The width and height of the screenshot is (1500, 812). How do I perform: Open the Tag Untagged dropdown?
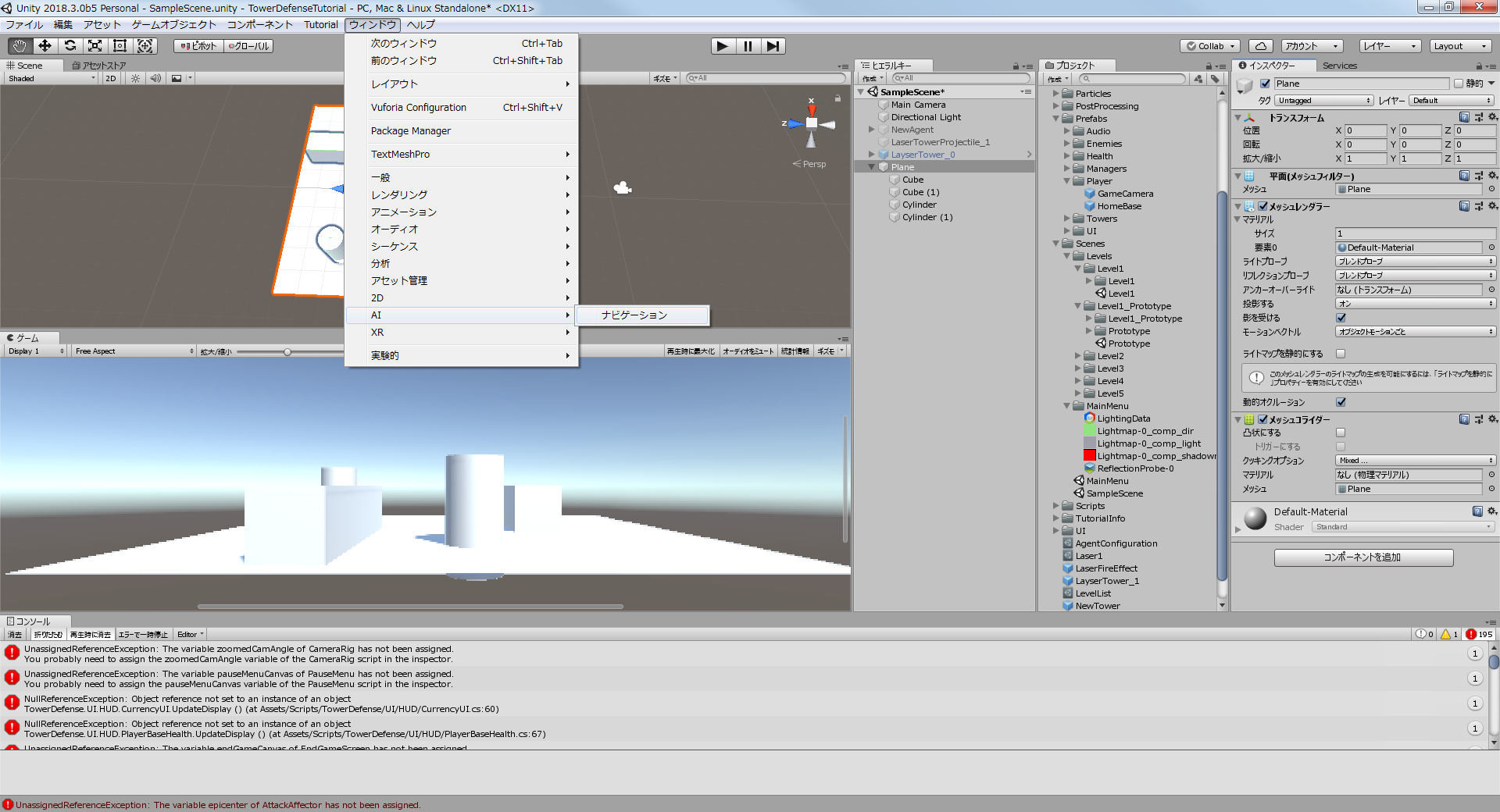click(1324, 101)
